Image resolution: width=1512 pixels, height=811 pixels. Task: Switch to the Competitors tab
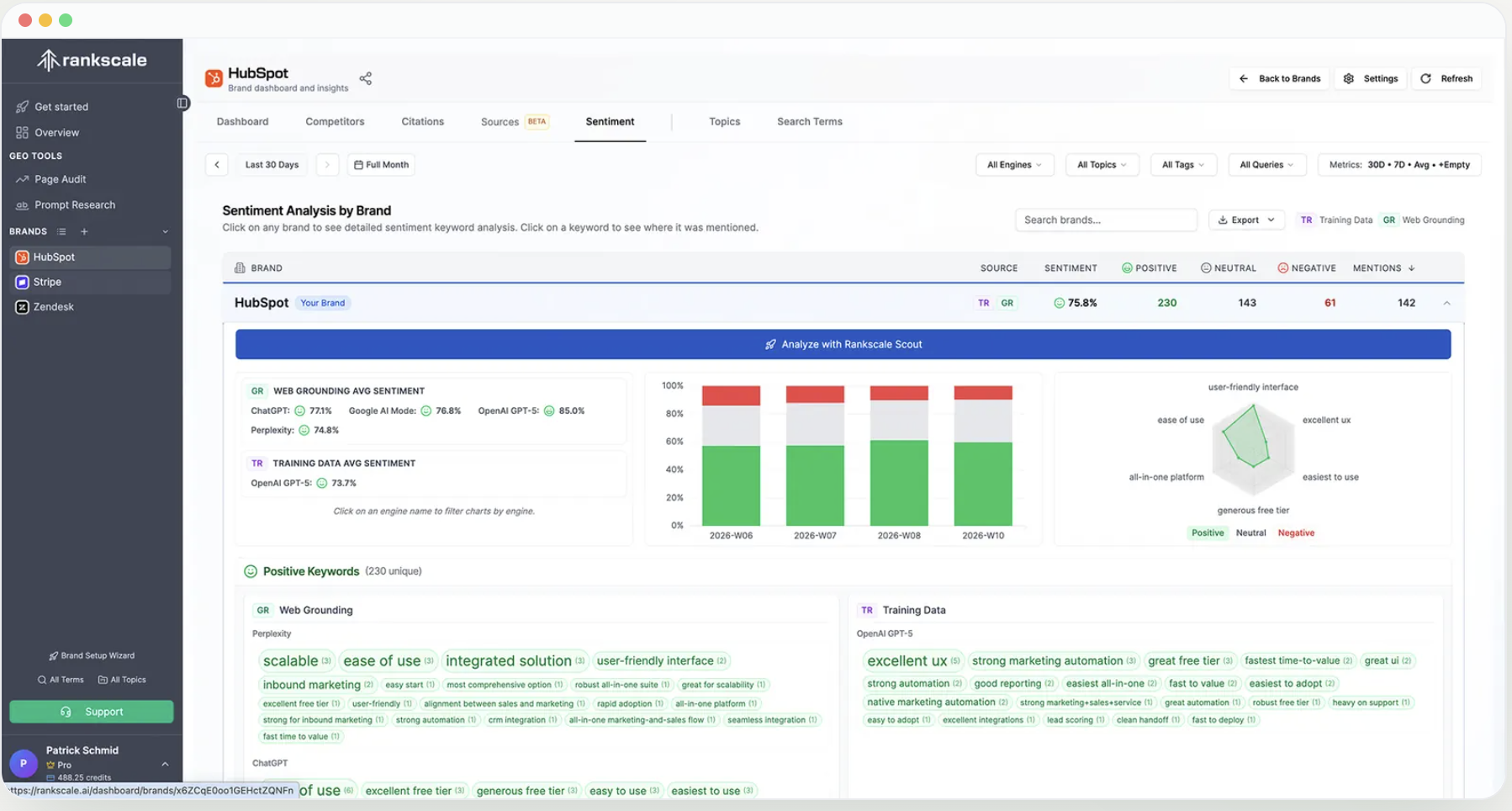click(335, 122)
